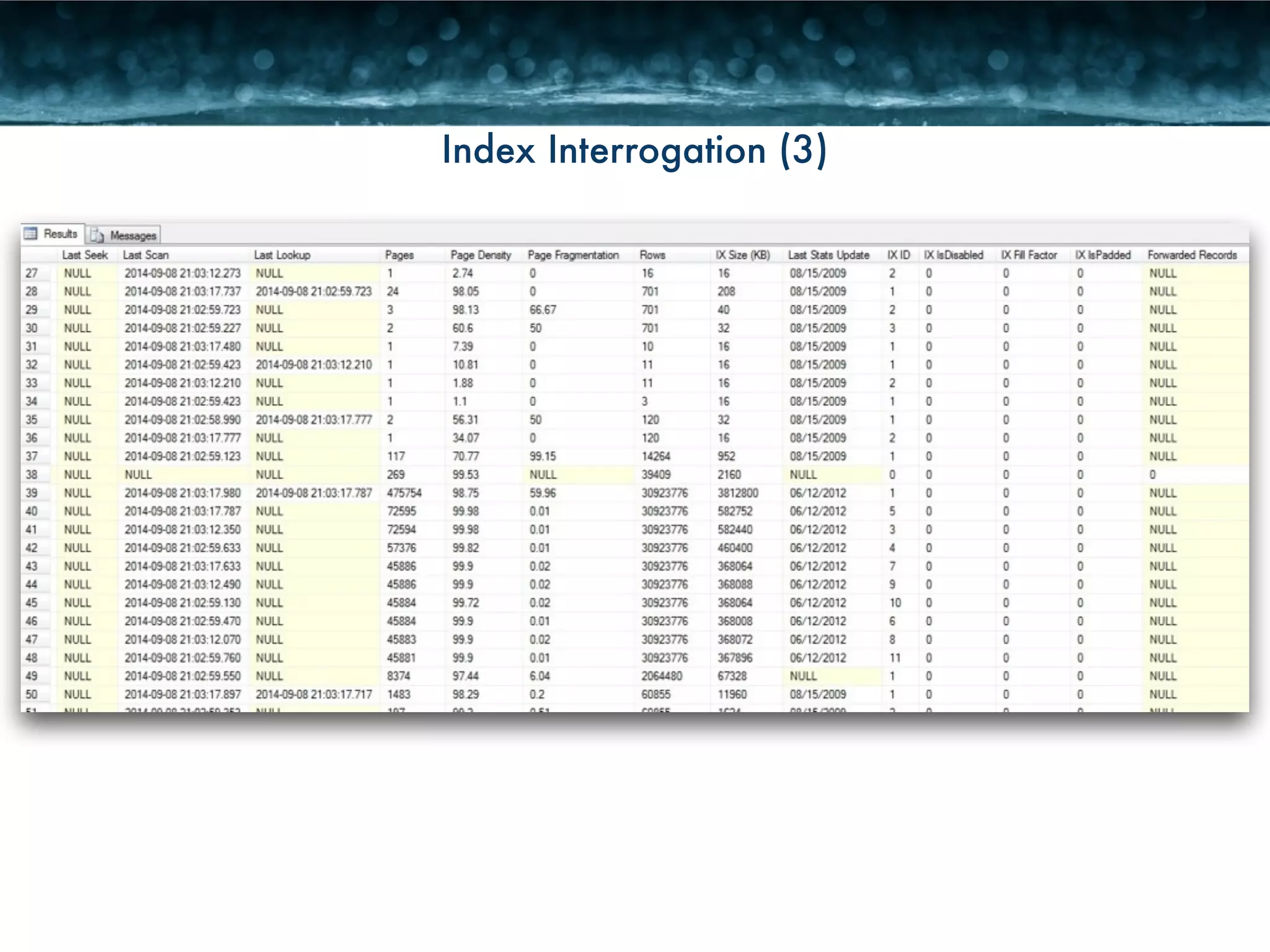
Task: Click the Last Stats Update column header
Action: pos(828,255)
